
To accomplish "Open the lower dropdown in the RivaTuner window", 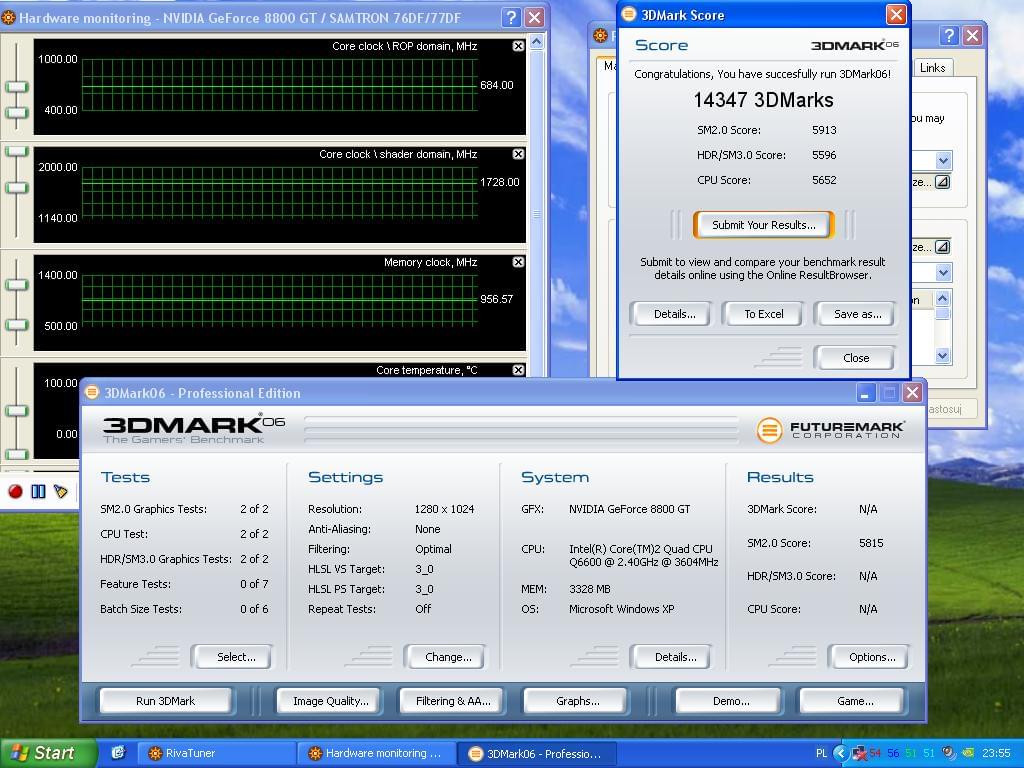I will (x=943, y=273).
